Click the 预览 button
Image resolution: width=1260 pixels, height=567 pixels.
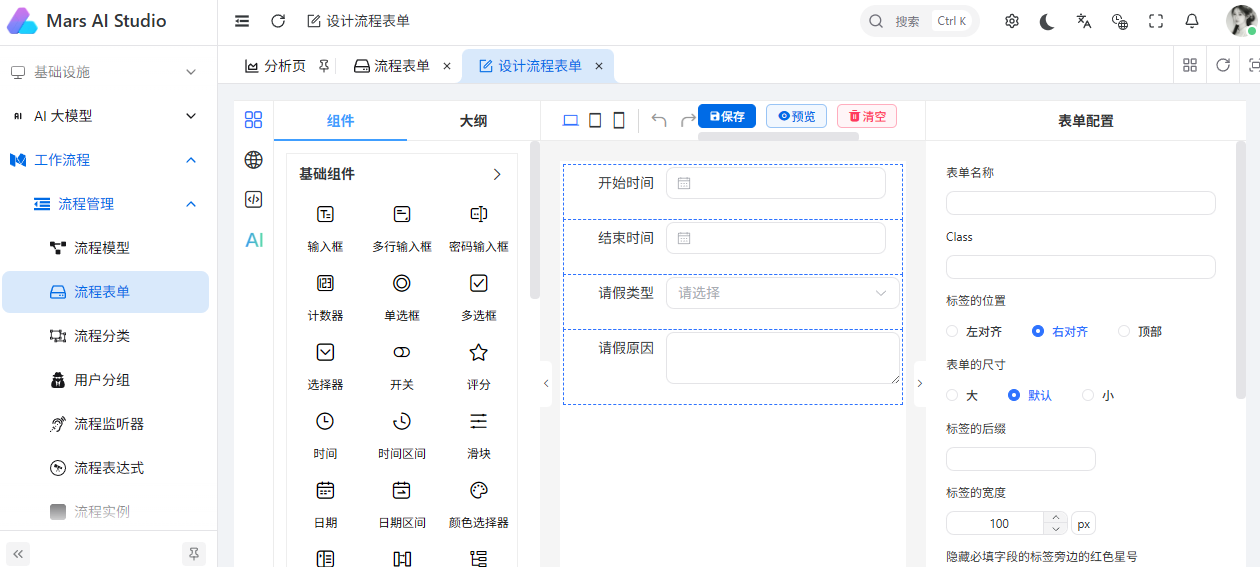click(796, 116)
